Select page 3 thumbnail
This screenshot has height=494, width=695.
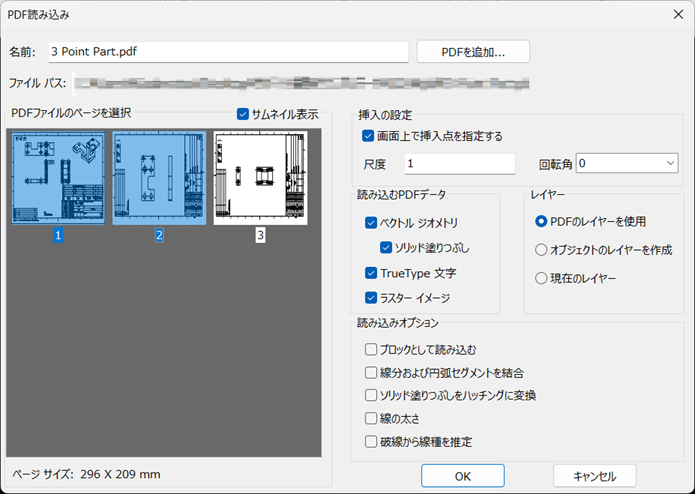coord(260,178)
